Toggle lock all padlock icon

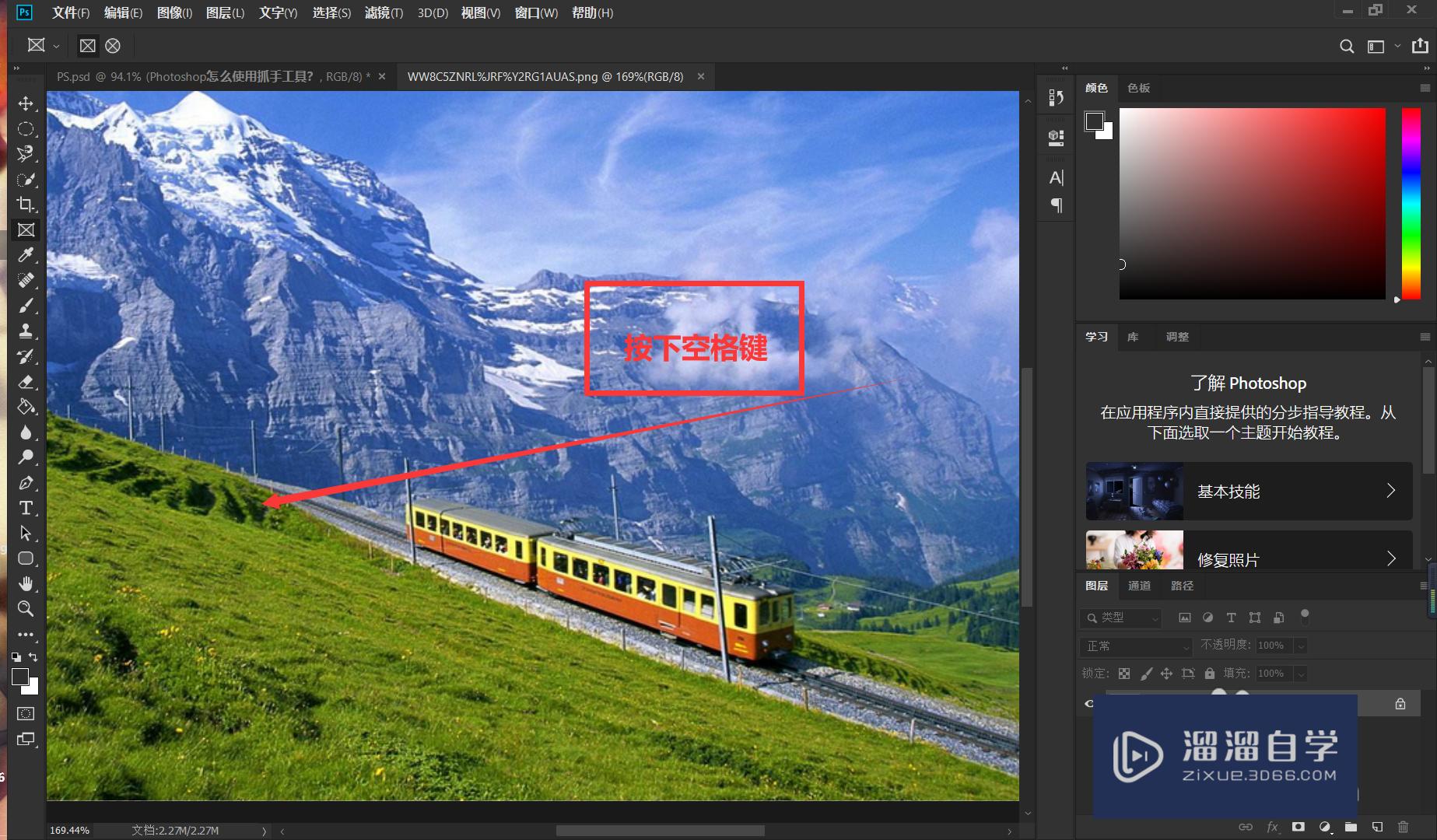click(x=1209, y=674)
